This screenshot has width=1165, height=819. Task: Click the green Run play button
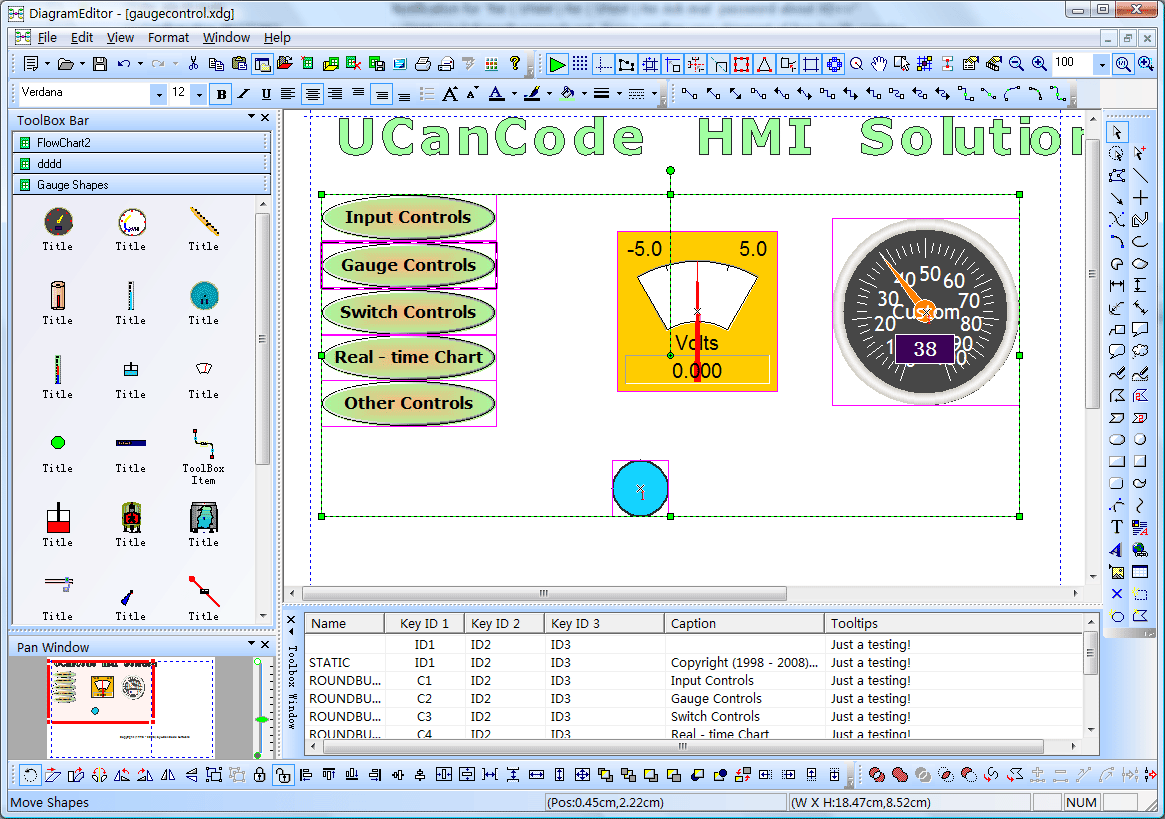(557, 64)
